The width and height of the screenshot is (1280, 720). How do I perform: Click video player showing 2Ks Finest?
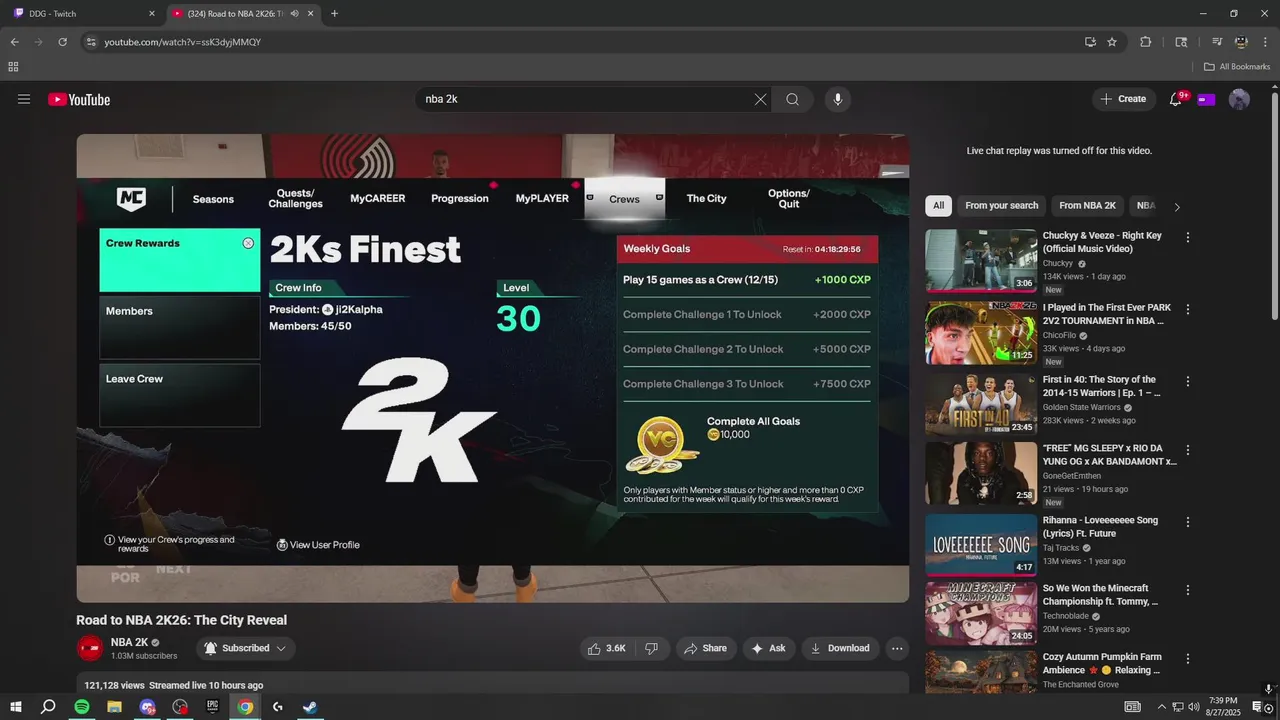(x=493, y=368)
